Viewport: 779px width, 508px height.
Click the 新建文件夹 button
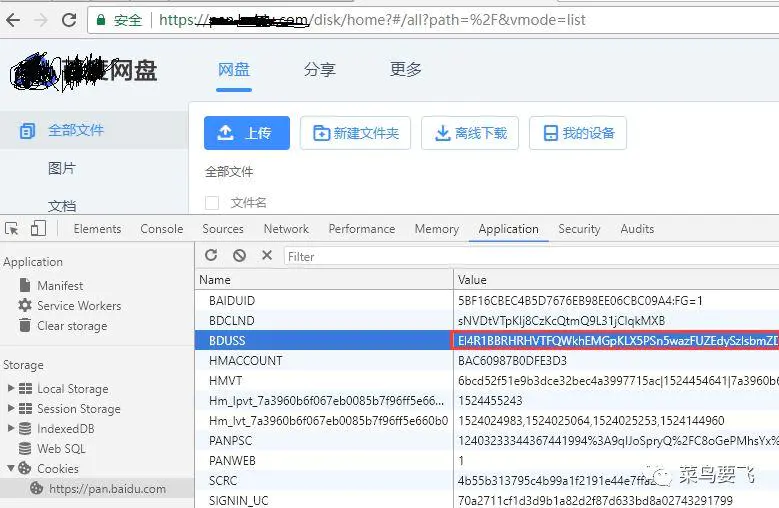click(356, 133)
